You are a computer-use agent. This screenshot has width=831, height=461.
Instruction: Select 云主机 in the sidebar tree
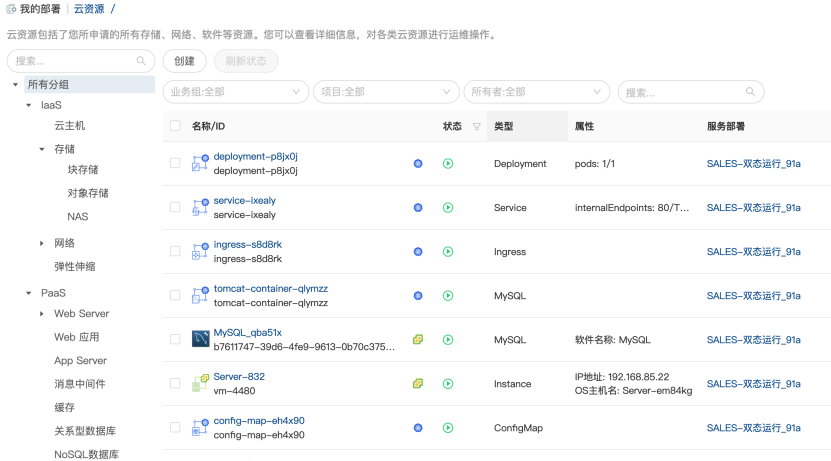click(x=69, y=126)
